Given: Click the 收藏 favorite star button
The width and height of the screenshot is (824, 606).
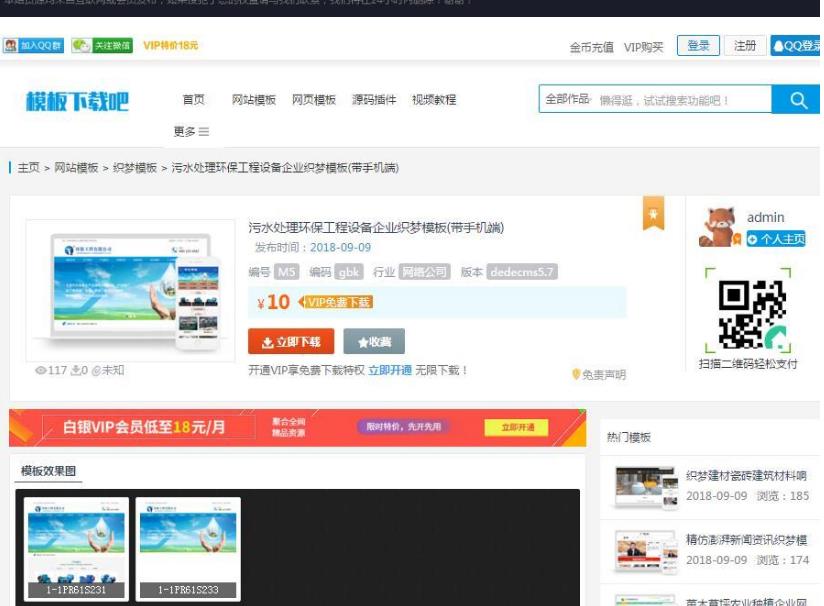Looking at the screenshot, I should click(x=374, y=342).
